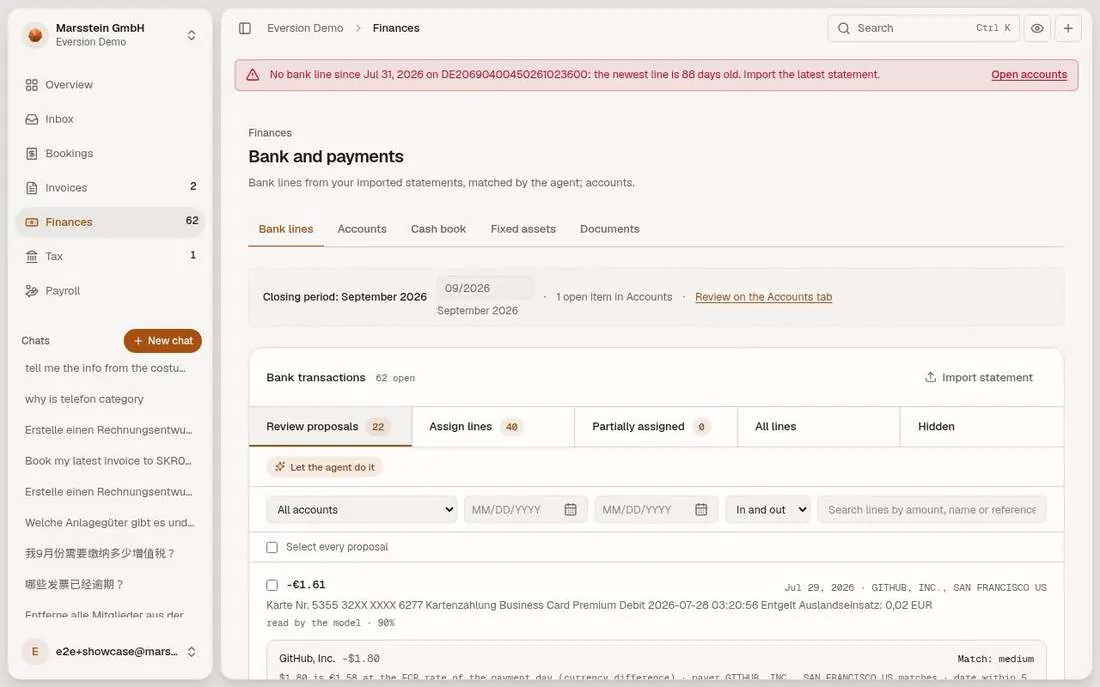The height and width of the screenshot is (687, 1100).
Task: Click the warning triangle alert icon
Action: [253, 74]
